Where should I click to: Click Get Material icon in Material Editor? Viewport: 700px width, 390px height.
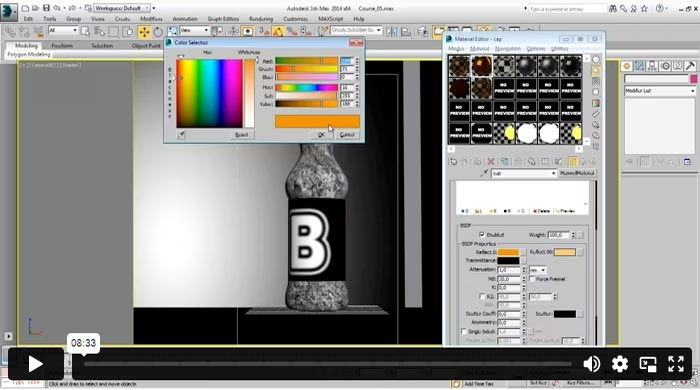click(x=454, y=162)
